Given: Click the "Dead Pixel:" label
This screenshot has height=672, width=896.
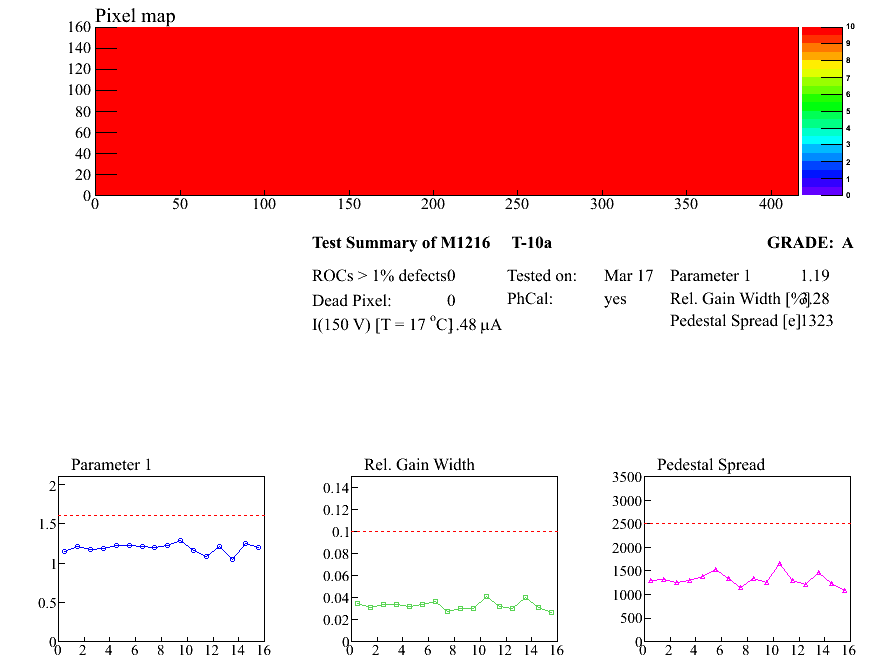Looking at the screenshot, I should pos(352,300).
